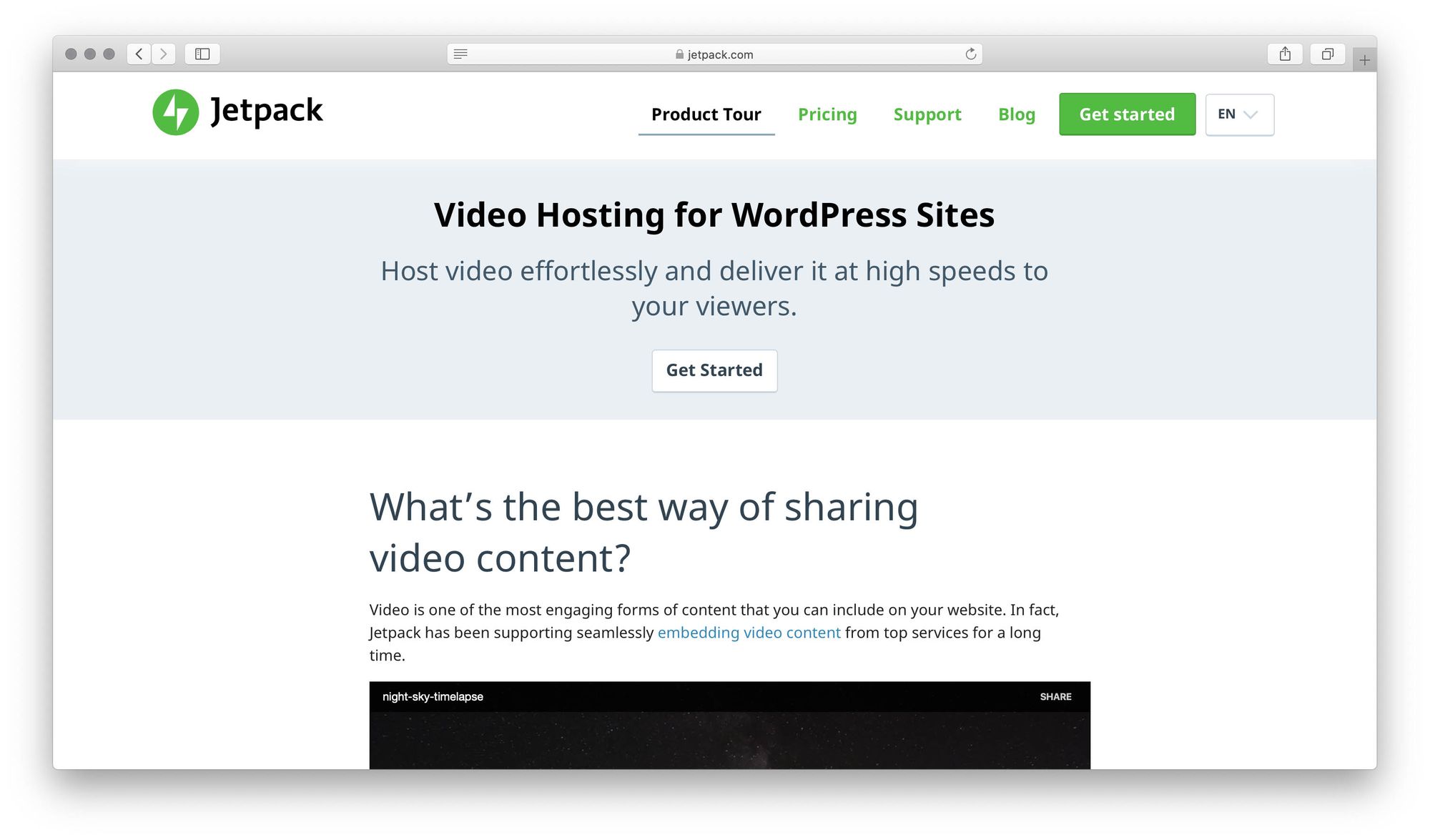
Task: Click the embedding video content link
Action: click(x=749, y=631)
